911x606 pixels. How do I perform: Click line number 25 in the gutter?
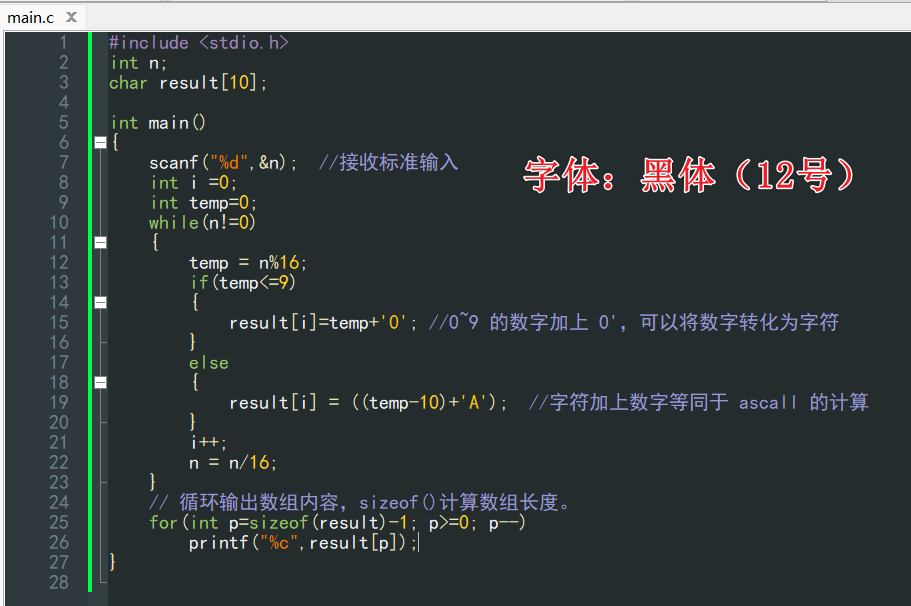pyautogui.click(x=59, y=522)
